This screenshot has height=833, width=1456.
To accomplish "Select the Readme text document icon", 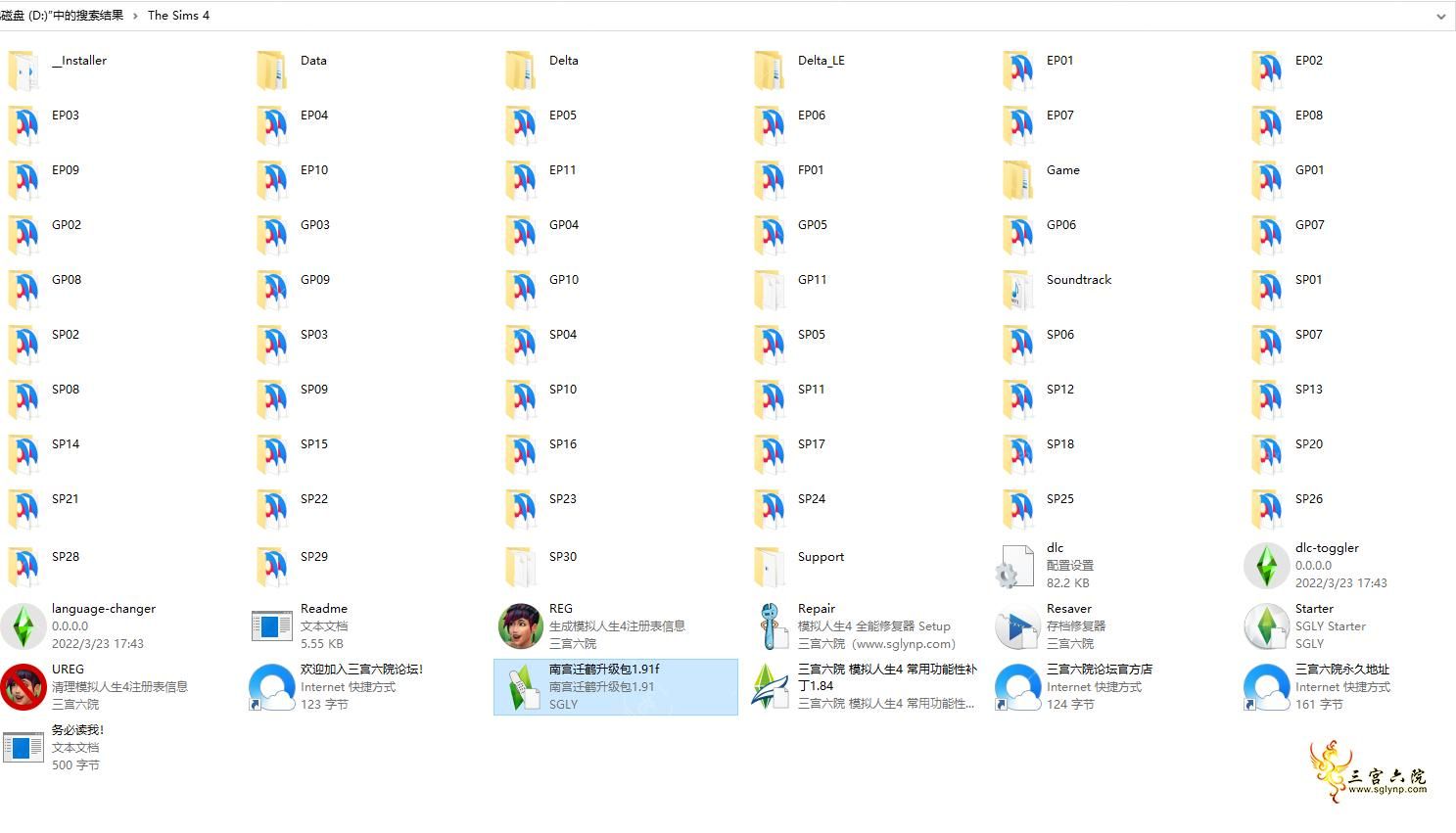I will (271, 626).
